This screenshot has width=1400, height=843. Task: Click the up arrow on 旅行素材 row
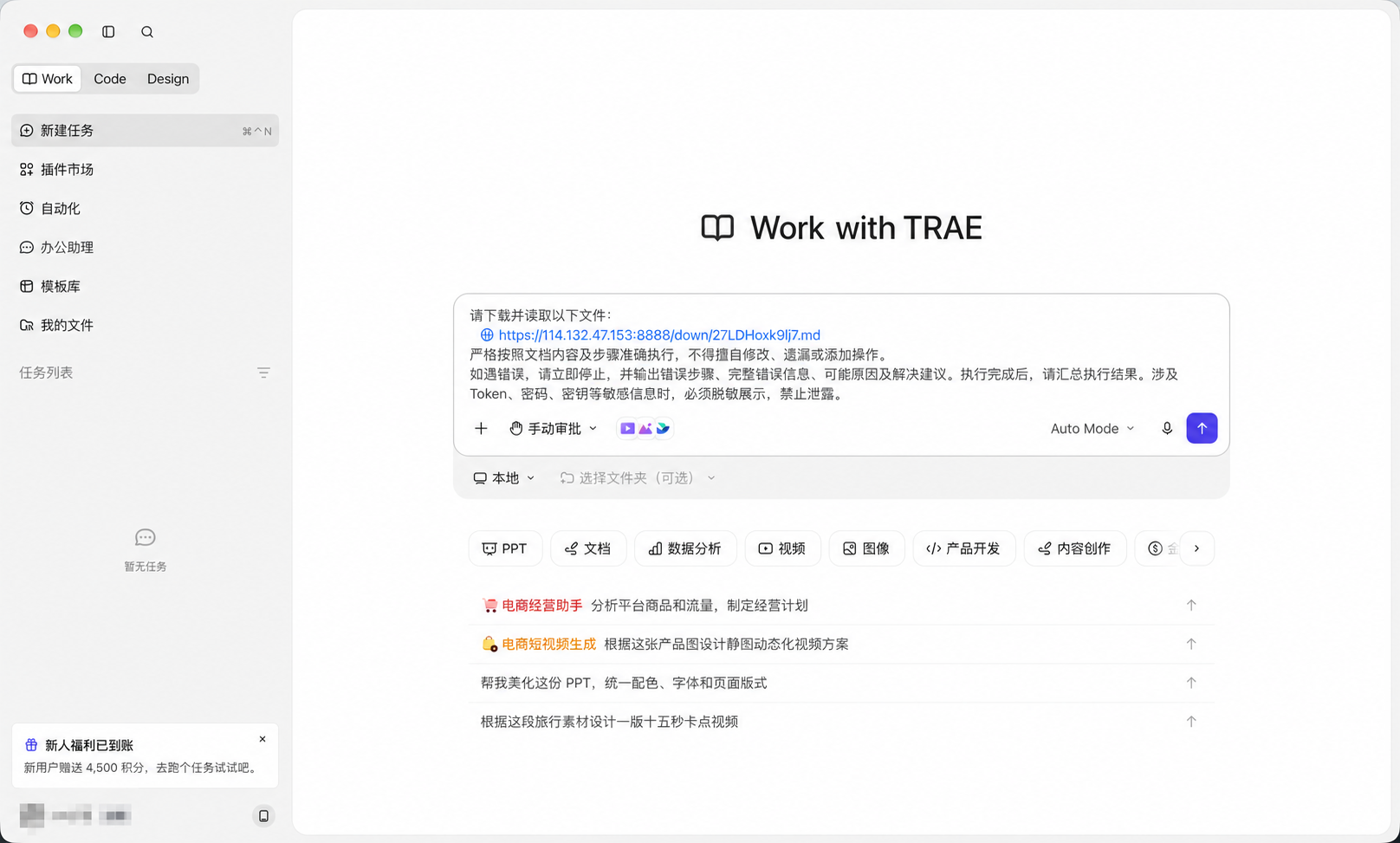click(x=1191, y=722)
